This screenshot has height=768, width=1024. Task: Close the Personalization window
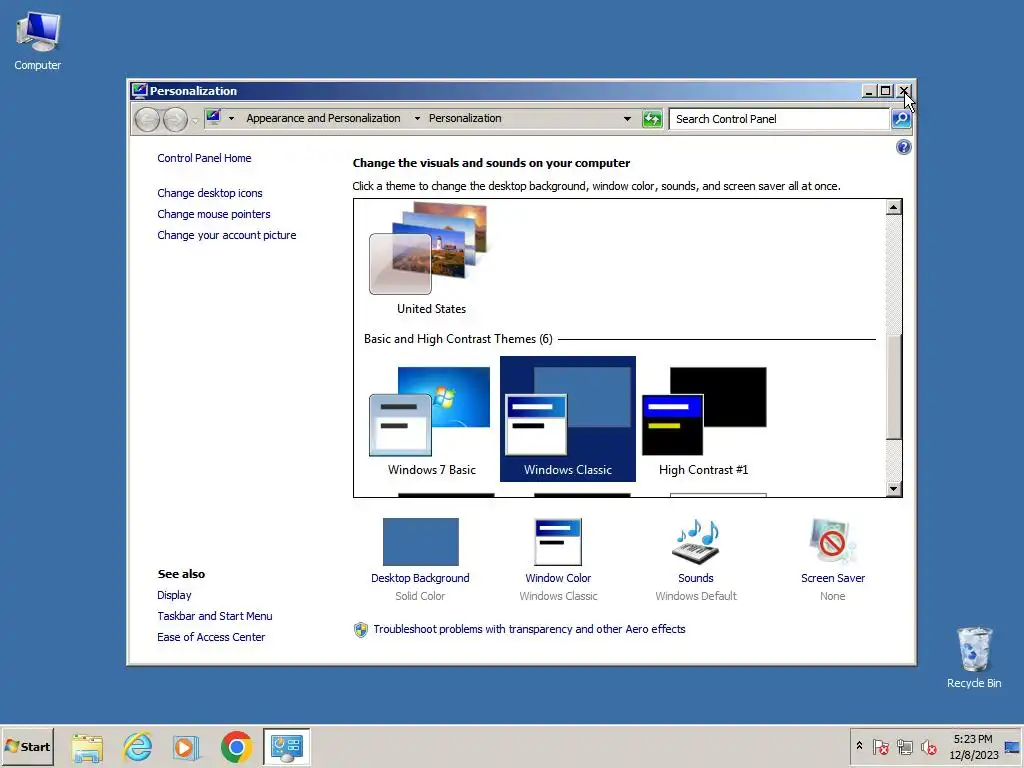(904, 91)
